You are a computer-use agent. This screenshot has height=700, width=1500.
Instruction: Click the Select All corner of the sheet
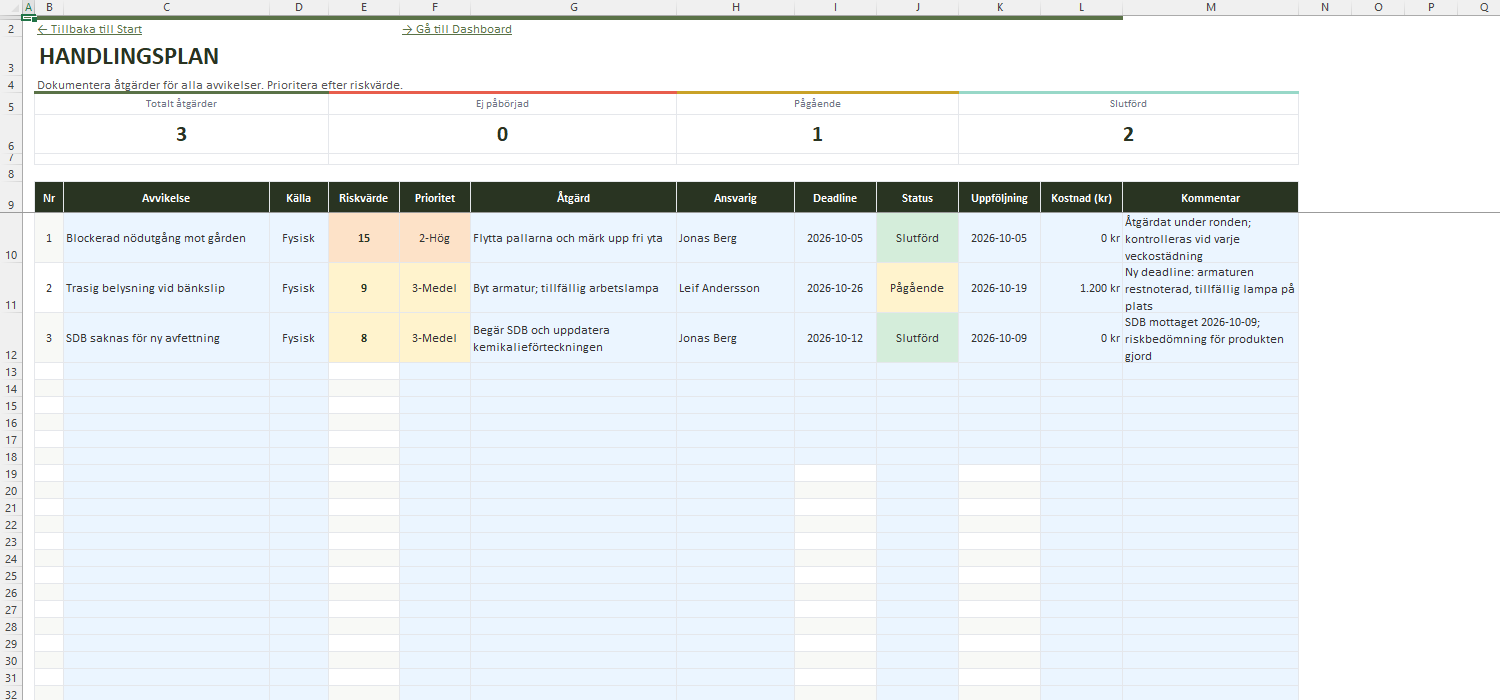pos(11,7)
